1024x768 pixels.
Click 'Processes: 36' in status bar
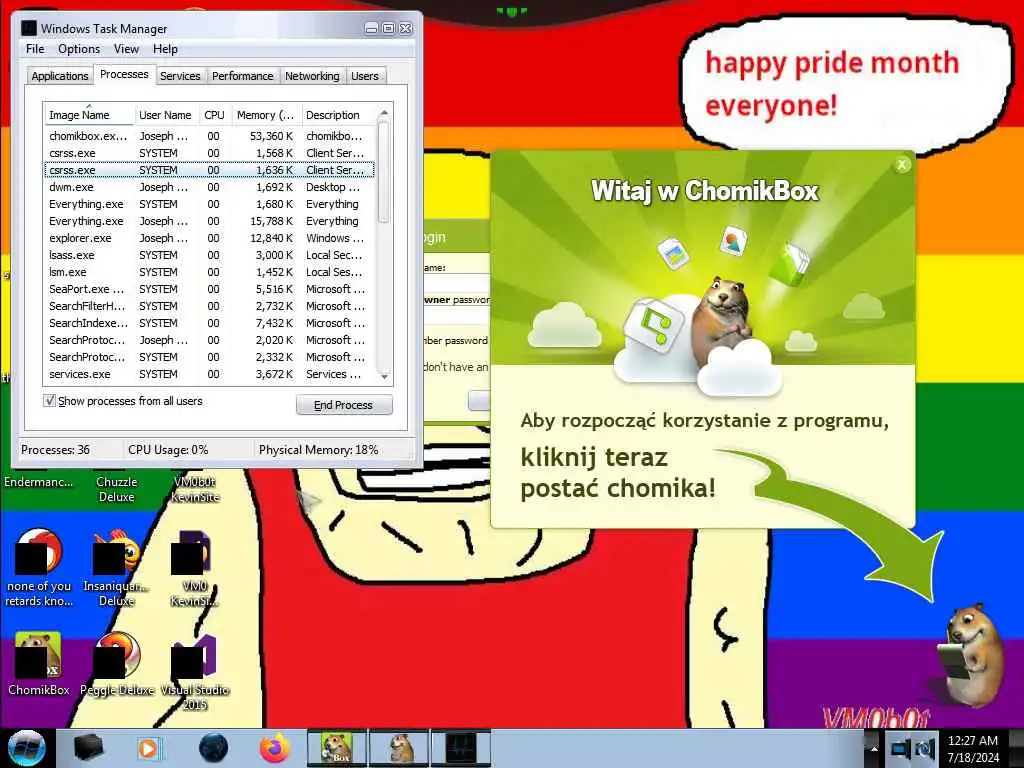click(56, 450)
